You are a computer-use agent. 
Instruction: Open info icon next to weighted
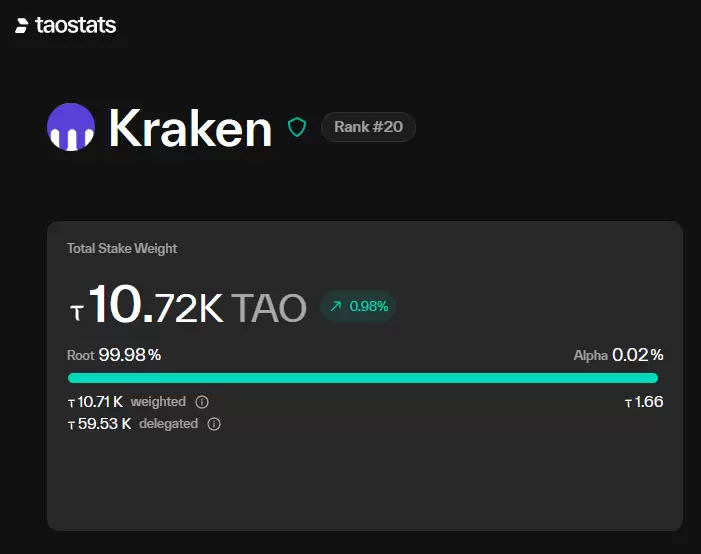(x=202, y=402)
